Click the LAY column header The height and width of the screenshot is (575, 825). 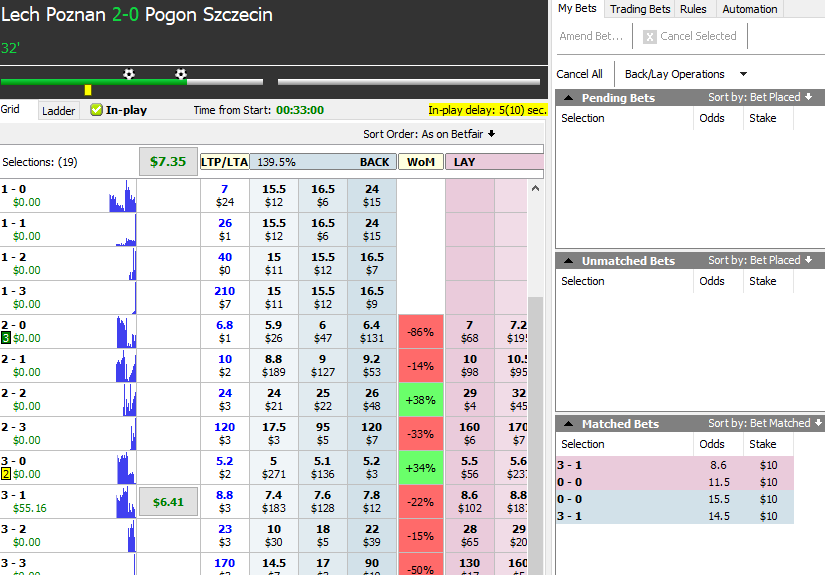(494, 162)
